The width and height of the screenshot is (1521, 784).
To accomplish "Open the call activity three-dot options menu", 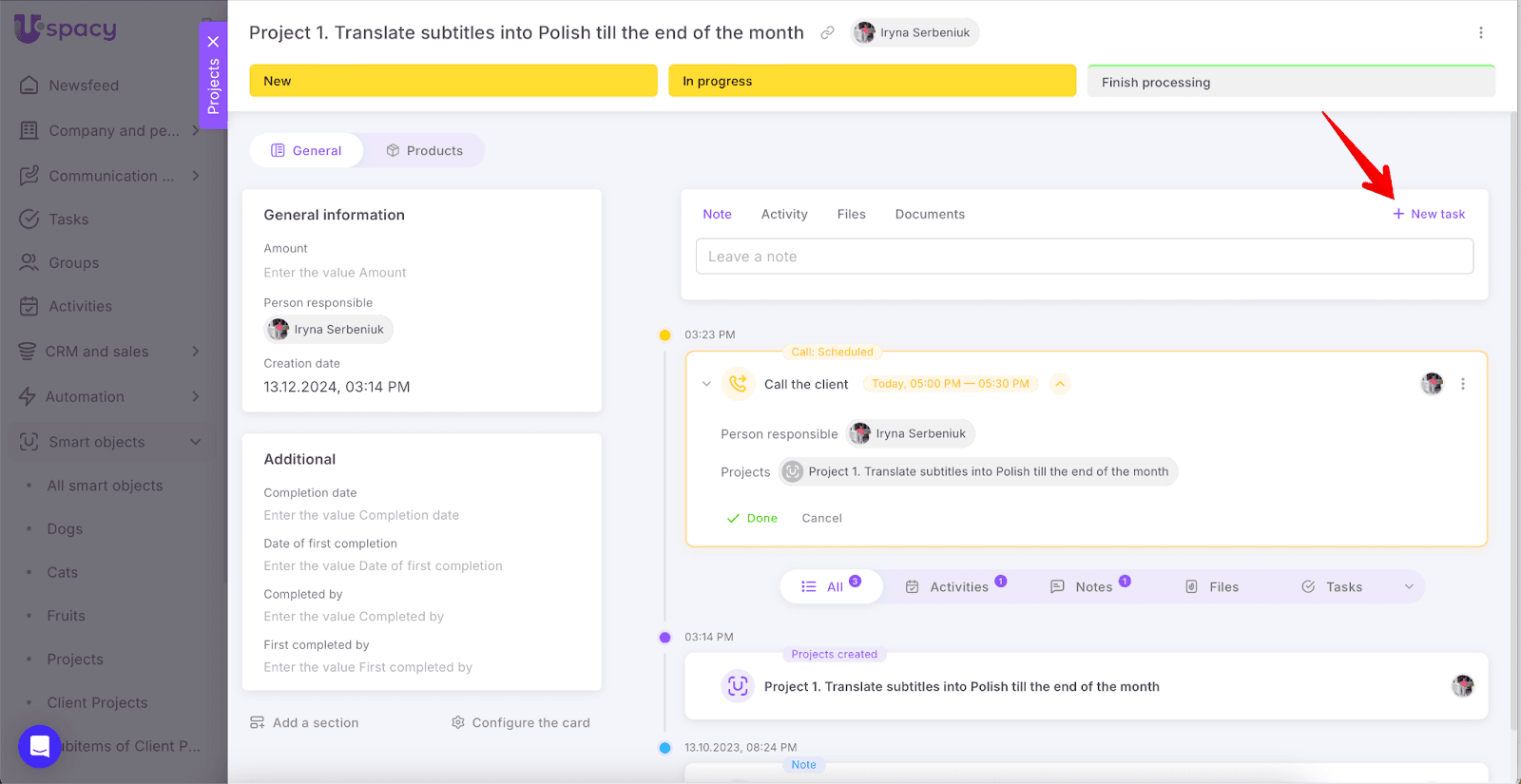I will pos(1462,384).
